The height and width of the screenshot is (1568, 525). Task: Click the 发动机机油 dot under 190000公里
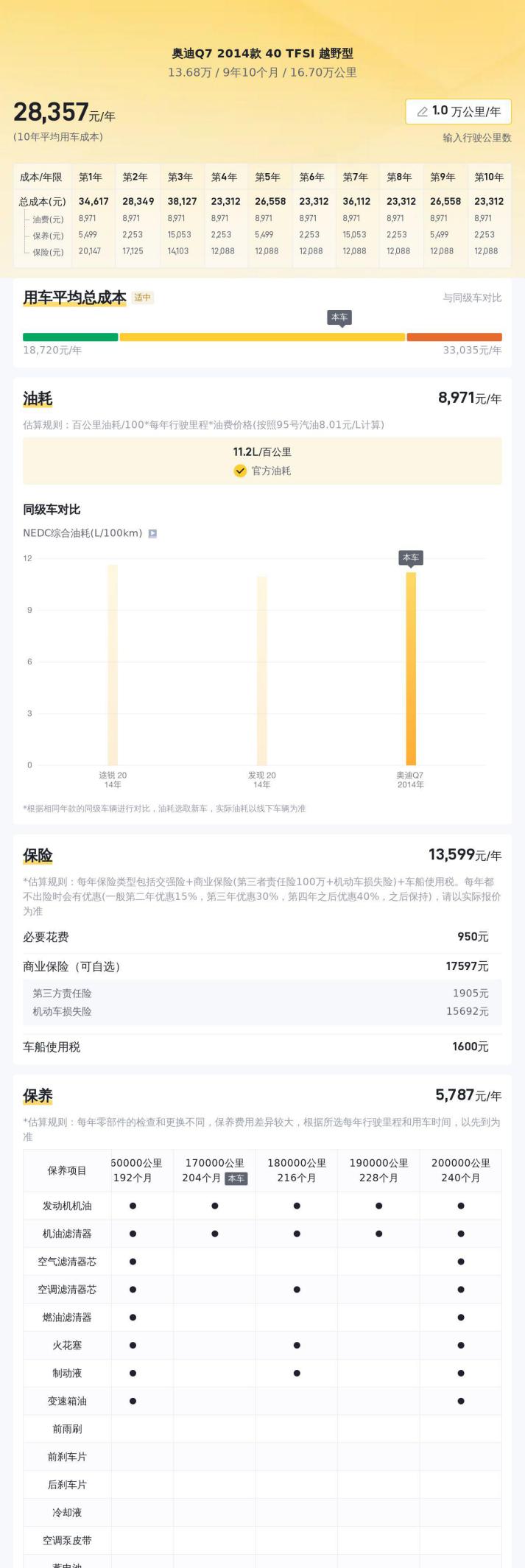click(x=378, y=1206)
